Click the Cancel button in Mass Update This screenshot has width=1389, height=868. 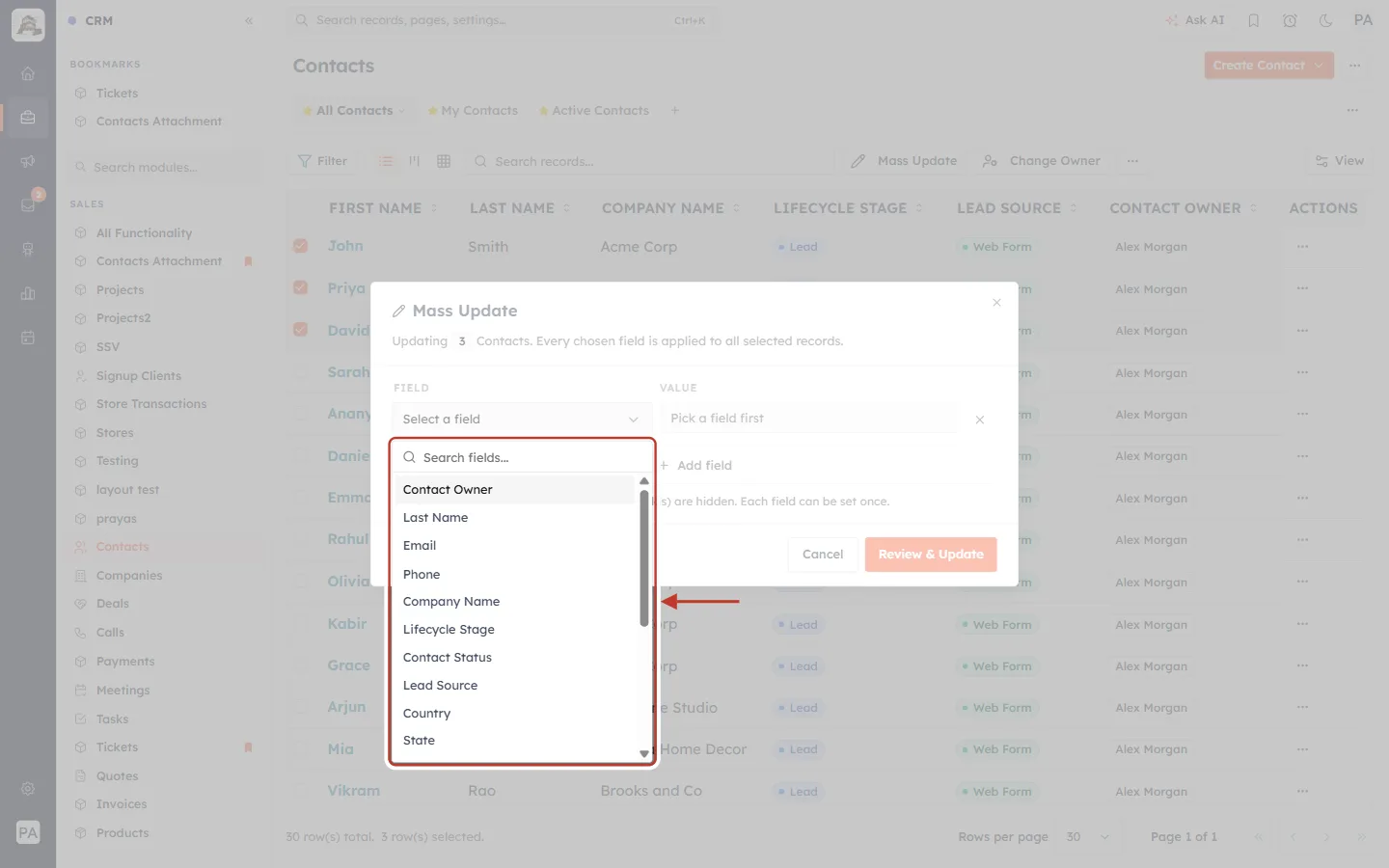click(823, 555)
